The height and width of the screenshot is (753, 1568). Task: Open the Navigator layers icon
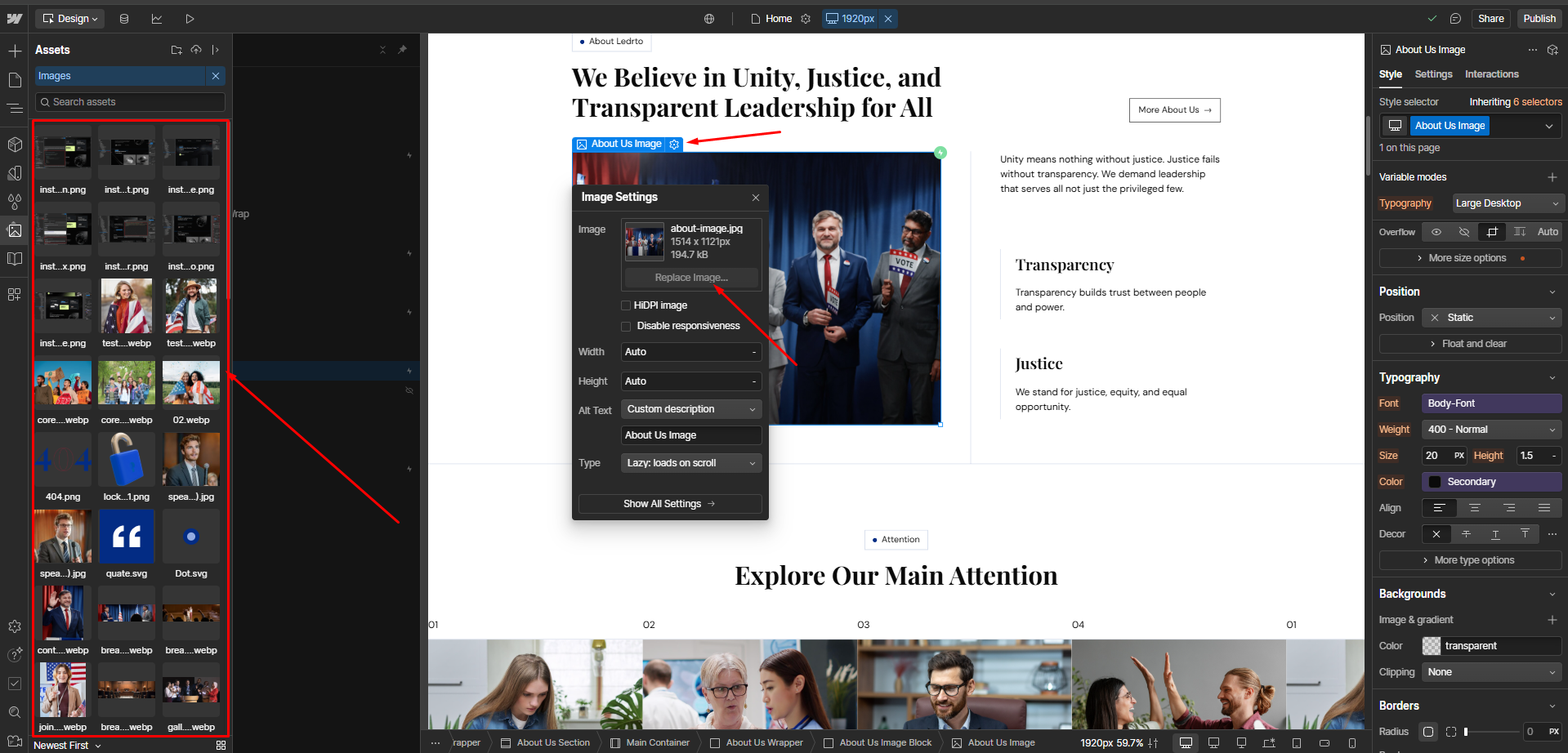[15, 108]
